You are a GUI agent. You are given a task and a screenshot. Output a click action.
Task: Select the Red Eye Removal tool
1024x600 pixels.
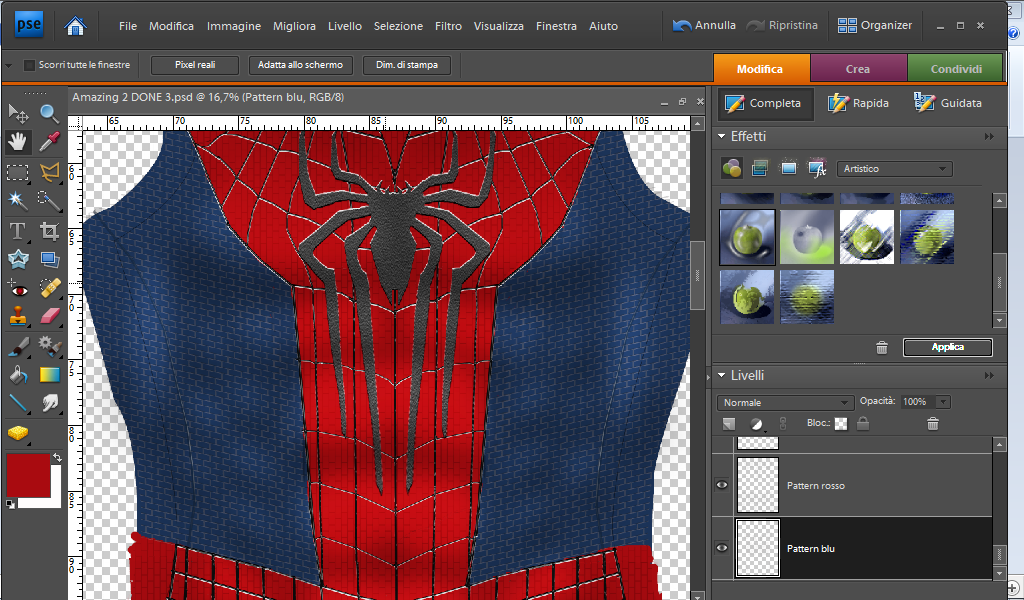tap(18, 288)
